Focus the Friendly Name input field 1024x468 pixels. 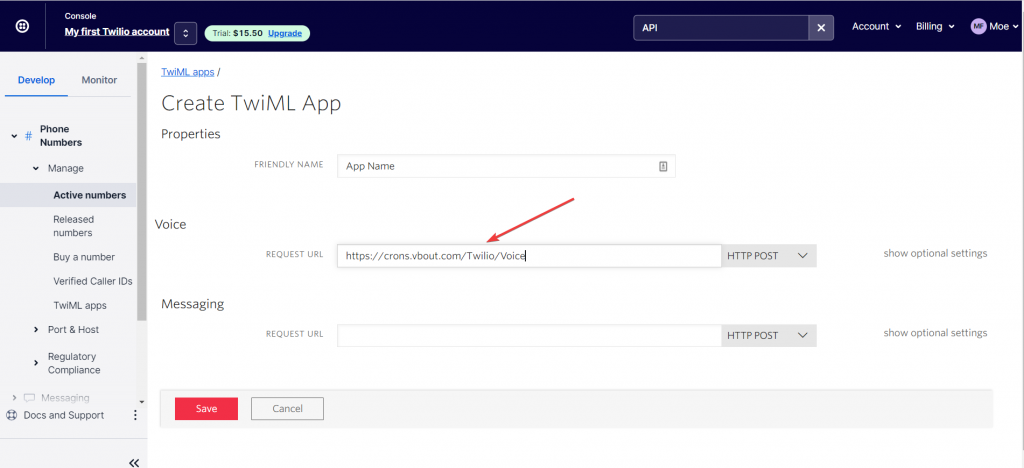point(506,166)
